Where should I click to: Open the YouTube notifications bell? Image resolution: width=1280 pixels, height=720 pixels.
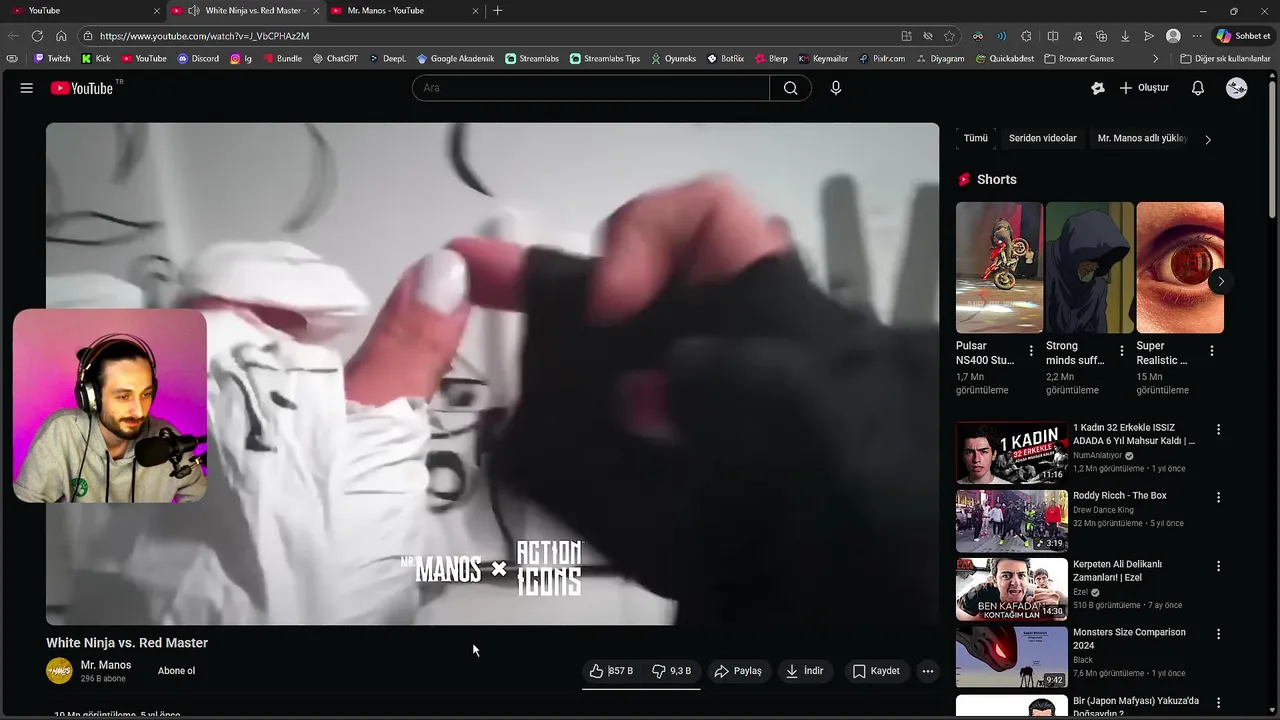coord(1197,88)
